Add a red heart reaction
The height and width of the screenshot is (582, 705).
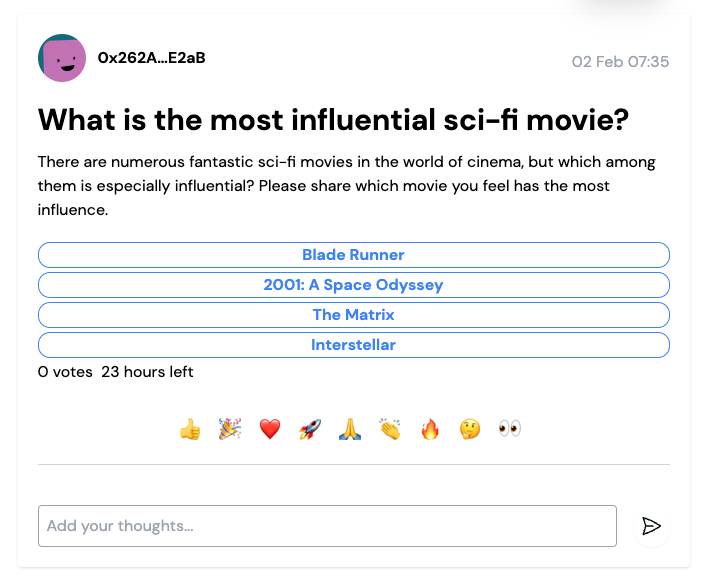270,429
